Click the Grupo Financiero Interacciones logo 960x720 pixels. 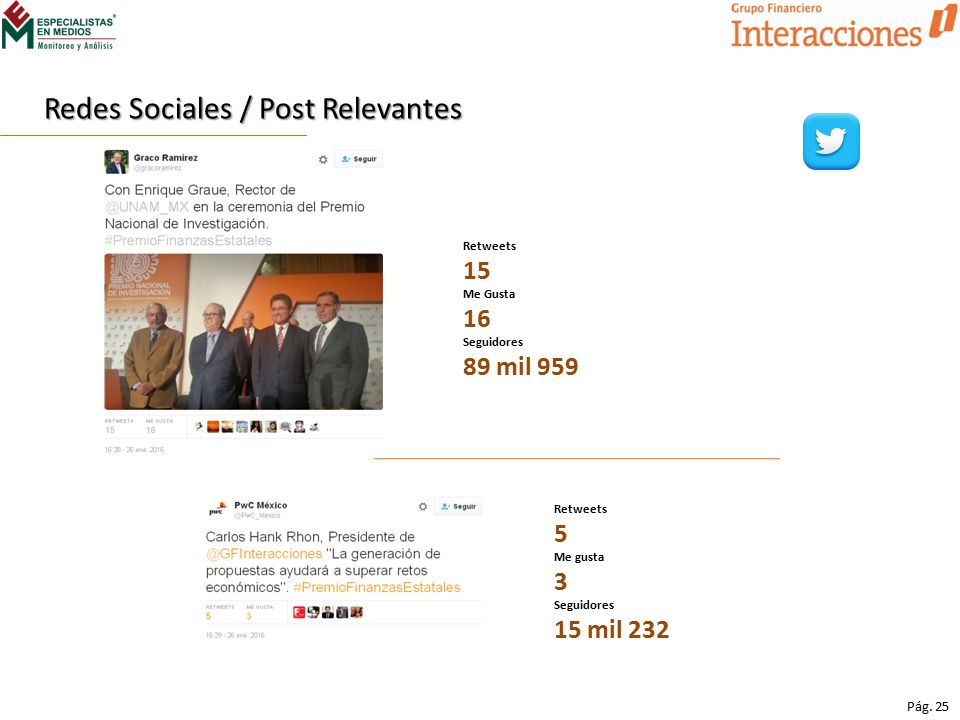pos(844,26)
